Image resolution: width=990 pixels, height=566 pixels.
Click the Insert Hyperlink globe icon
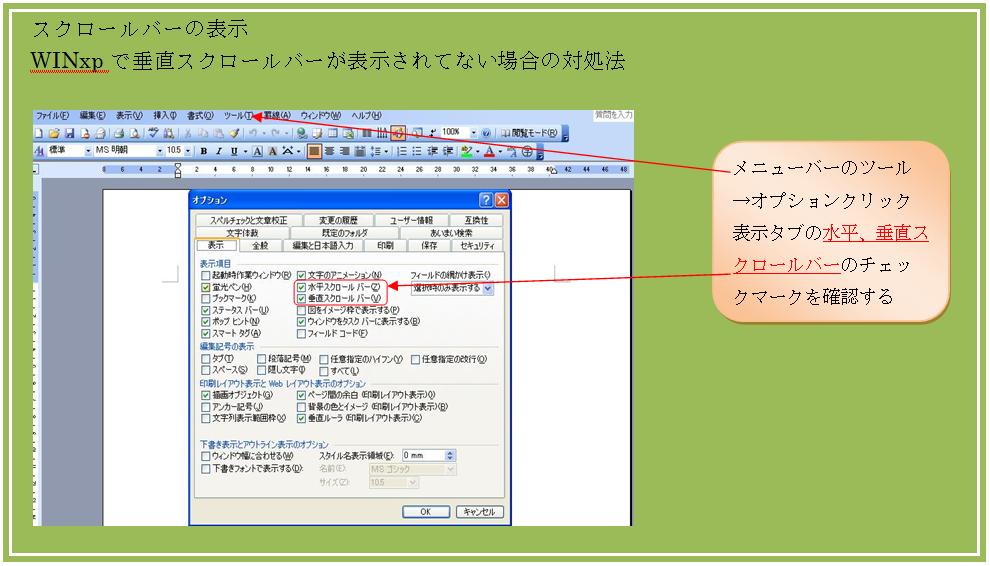click(302, 133)
